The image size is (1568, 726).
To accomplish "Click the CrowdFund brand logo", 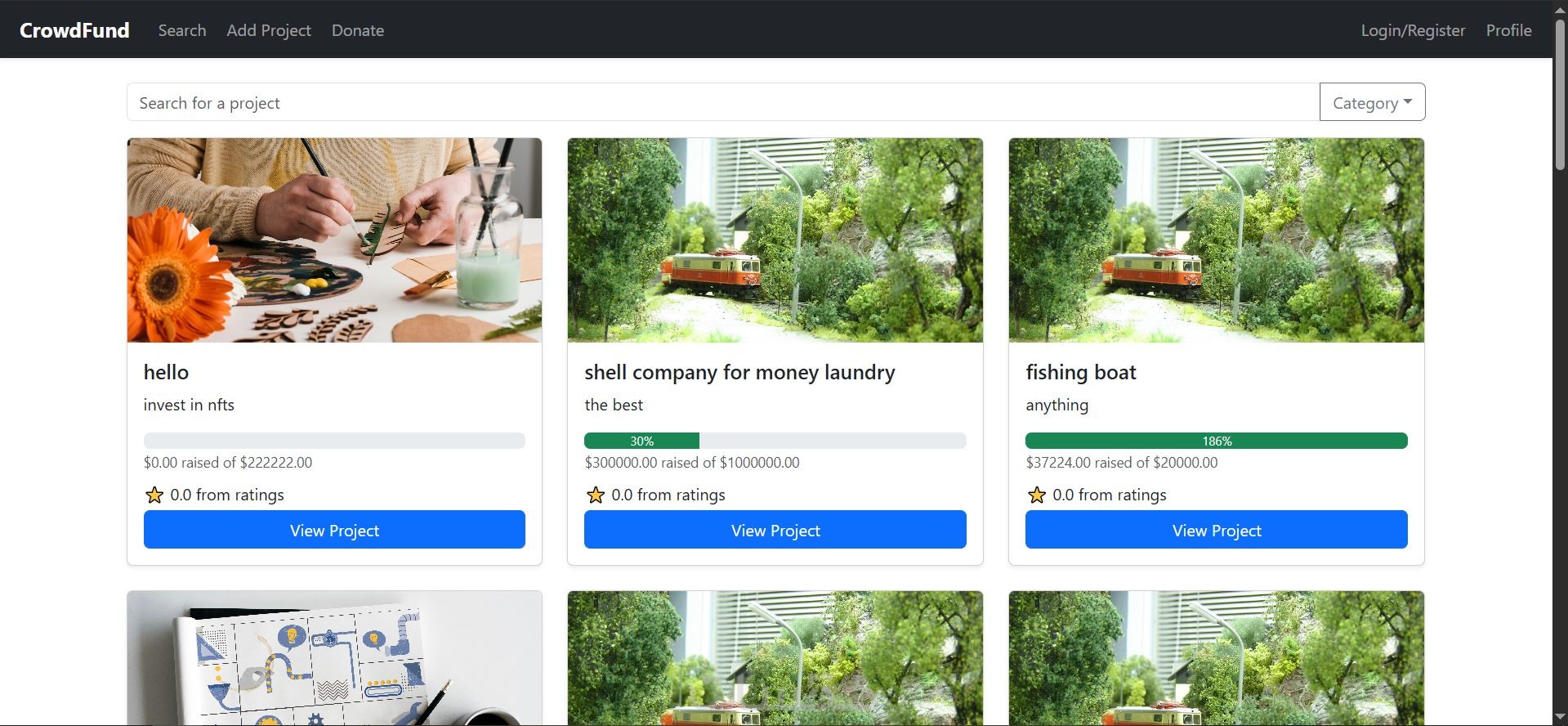I will tap(74, 30).
